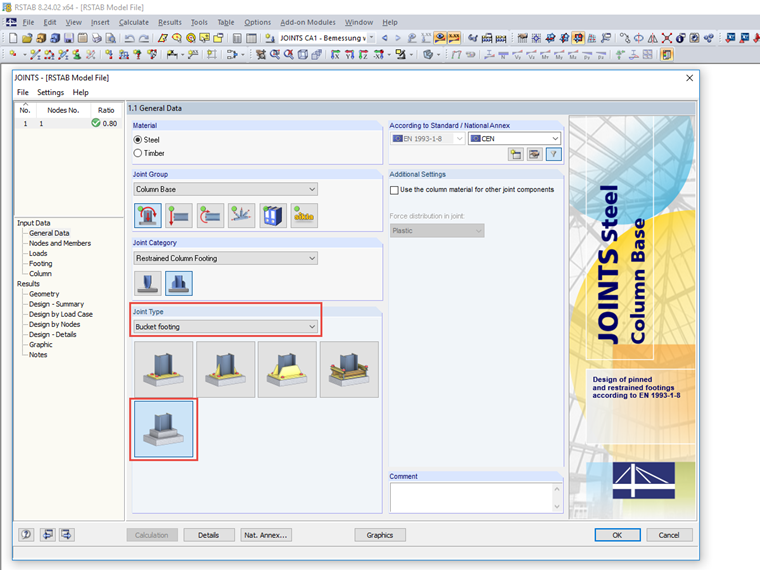Open the Calculate menu in RSTAB
Screen dimensions: 760x570
pyautogui.click(x=134, y=22)
